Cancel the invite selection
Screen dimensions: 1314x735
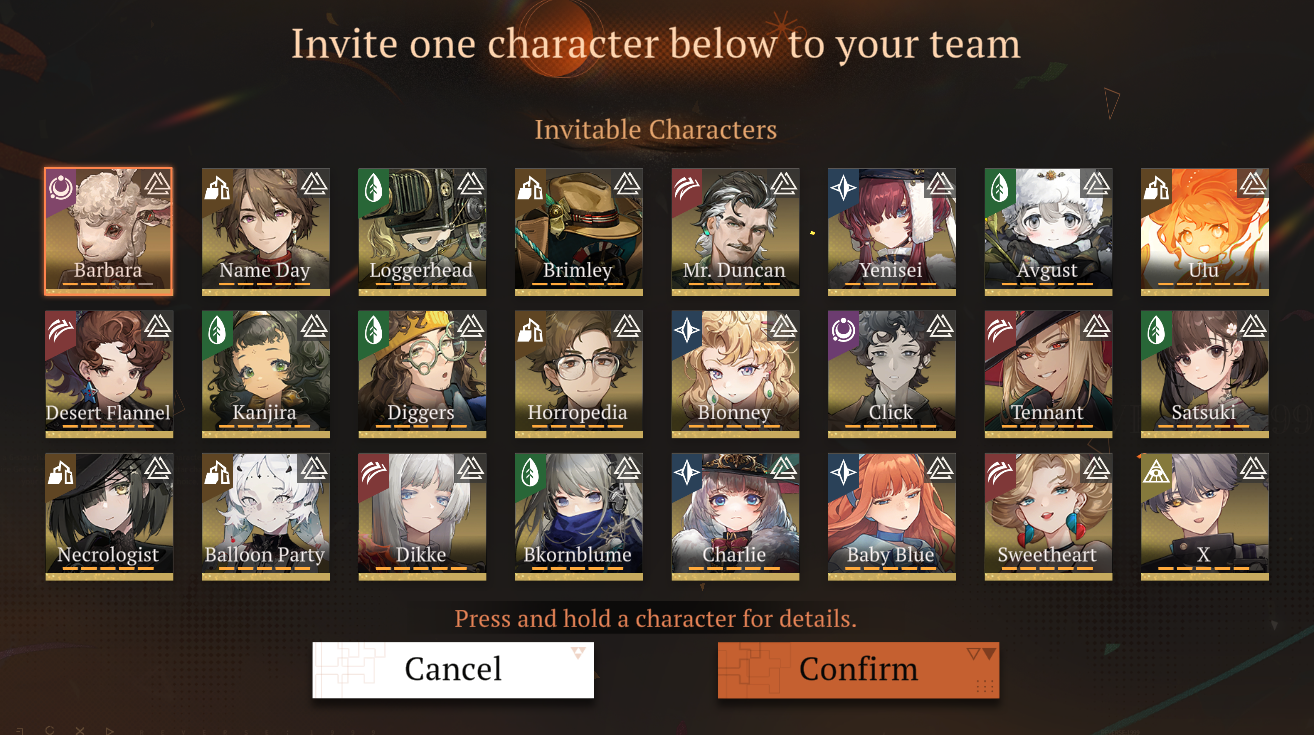[x=453, y=669]
